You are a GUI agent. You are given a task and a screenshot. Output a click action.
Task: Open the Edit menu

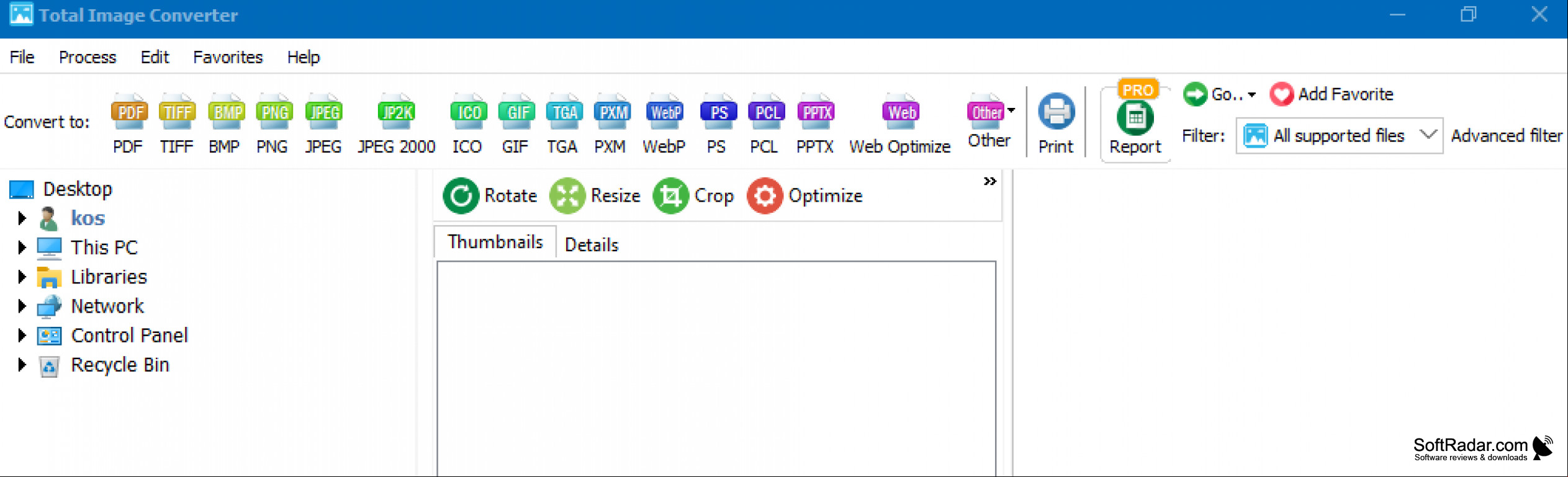point(155,57)
